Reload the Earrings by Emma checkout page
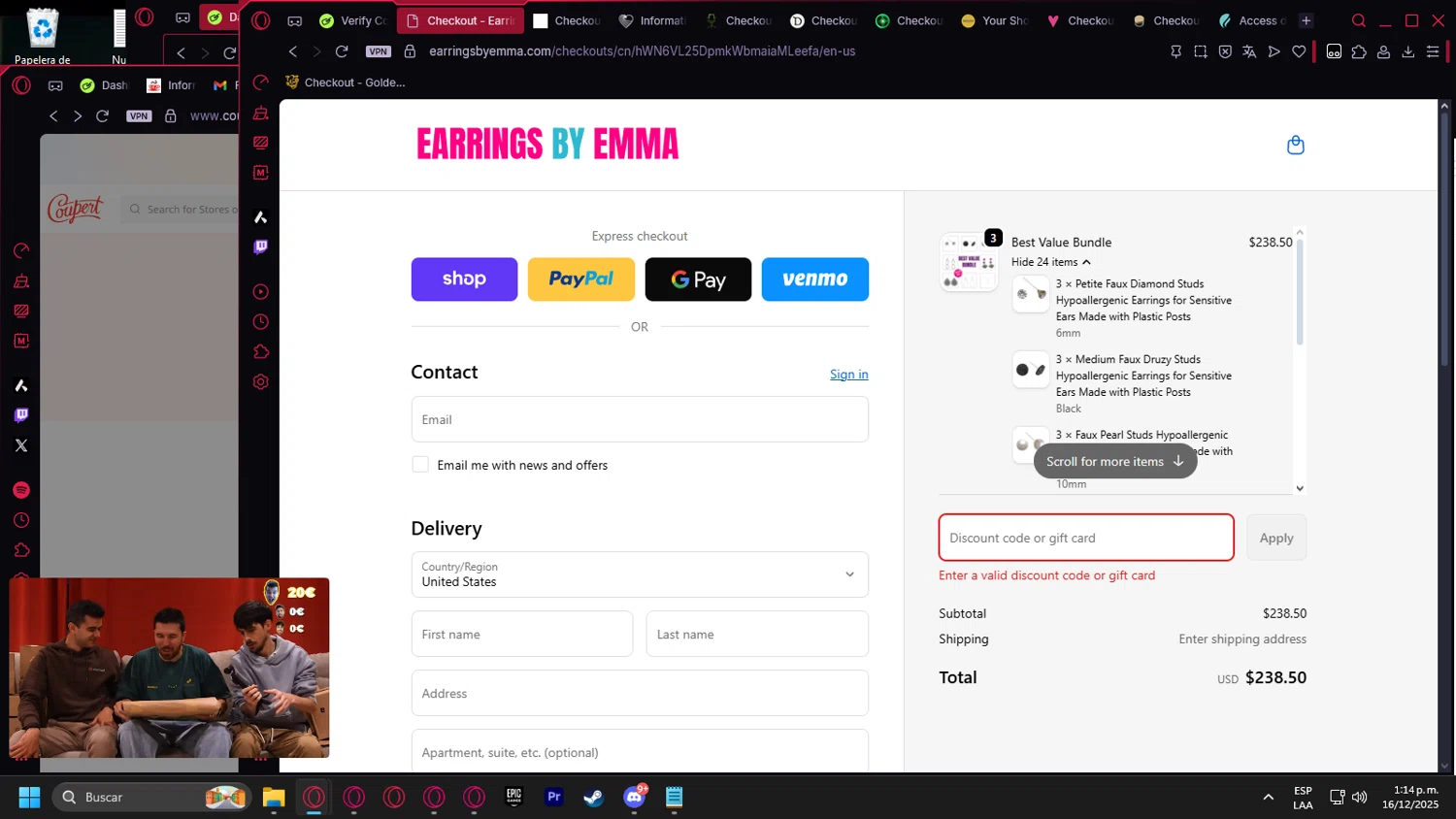Image resolution: width=1456 pixels, height=819 pixels. point(342,51)
